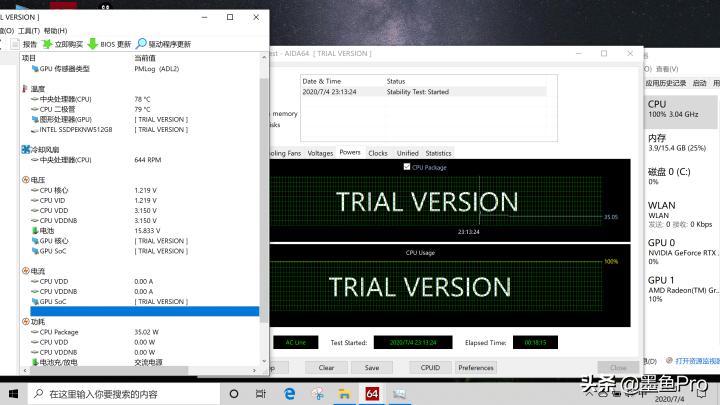
Task: Launch Microsoft Edge from taskbar
Action: point(289,394)
